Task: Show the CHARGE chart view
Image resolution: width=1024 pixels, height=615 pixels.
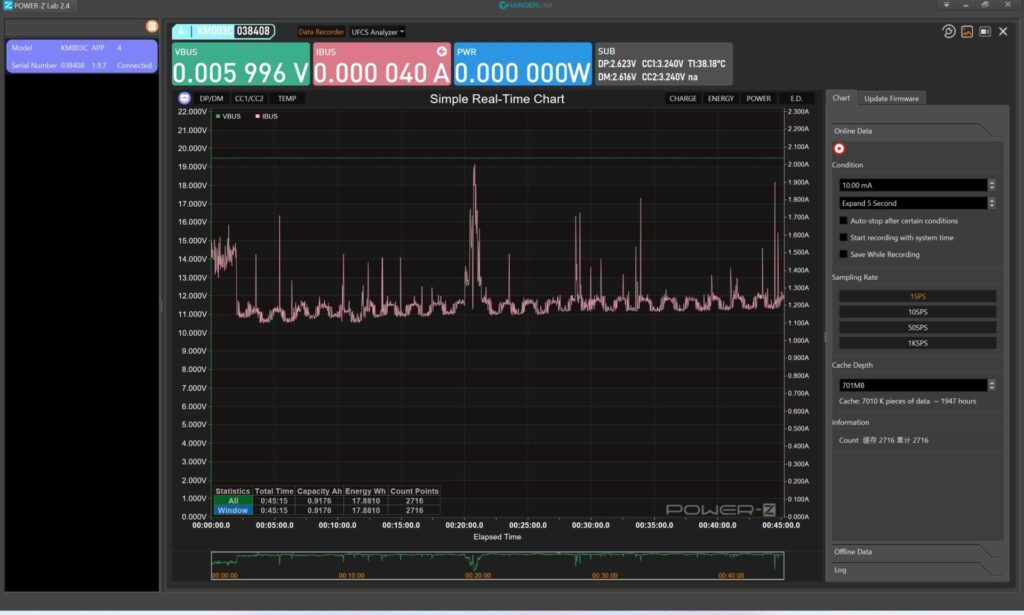Action: [x=682, y=99]
